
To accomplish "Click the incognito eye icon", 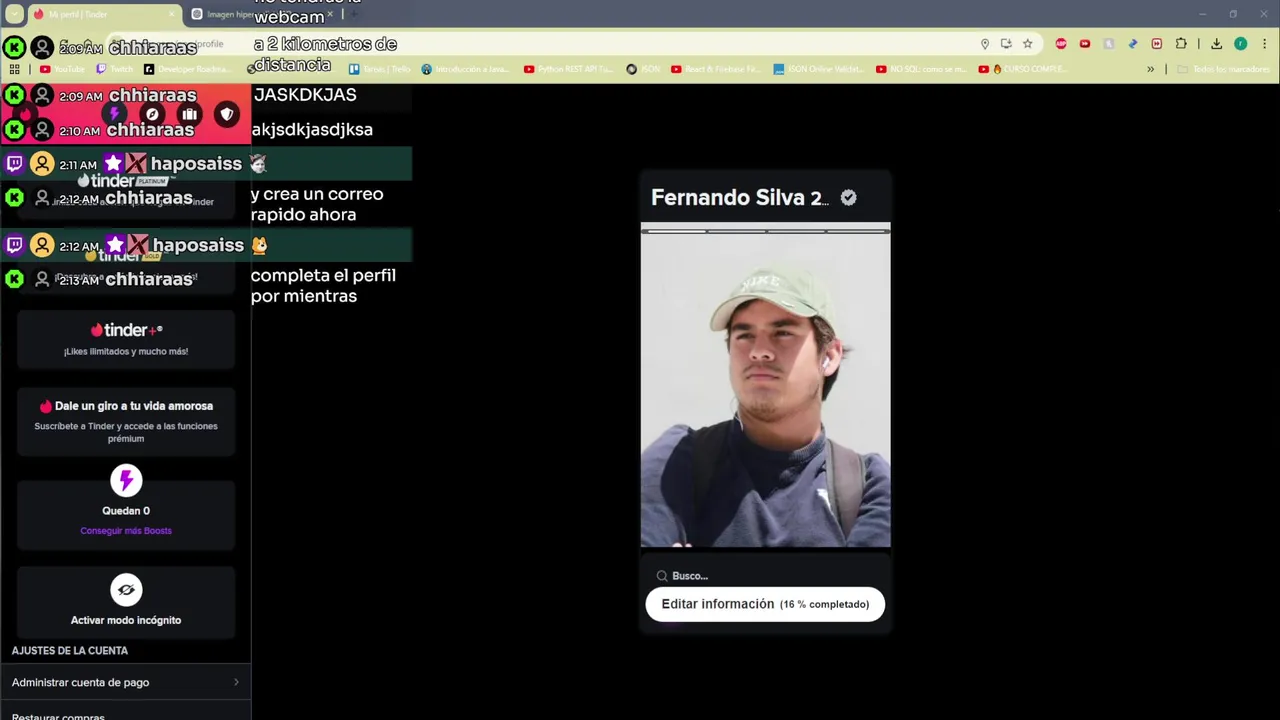I will point(126,590).
